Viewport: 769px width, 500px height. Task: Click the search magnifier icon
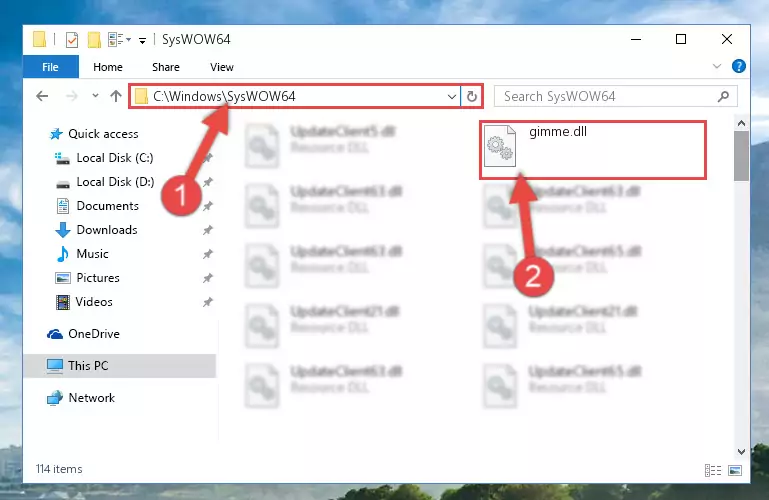pyautogui.click(x=723, y=97)
